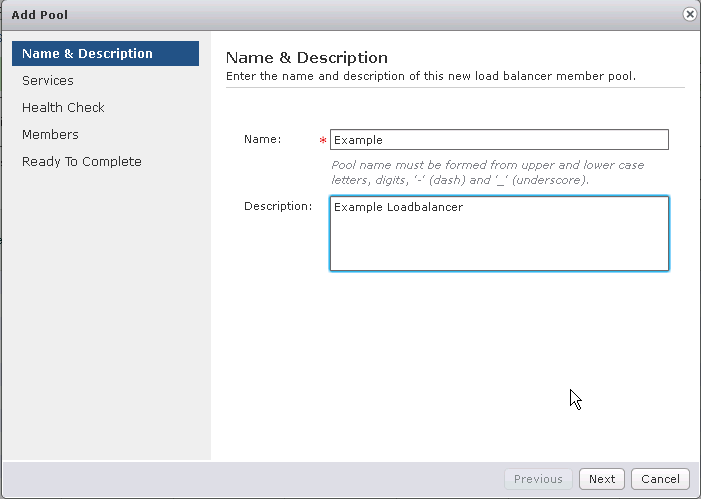Click the italic pool name hint text
Image resolution: width=701 pixels, height=499 pixels.
coord(488,173)
